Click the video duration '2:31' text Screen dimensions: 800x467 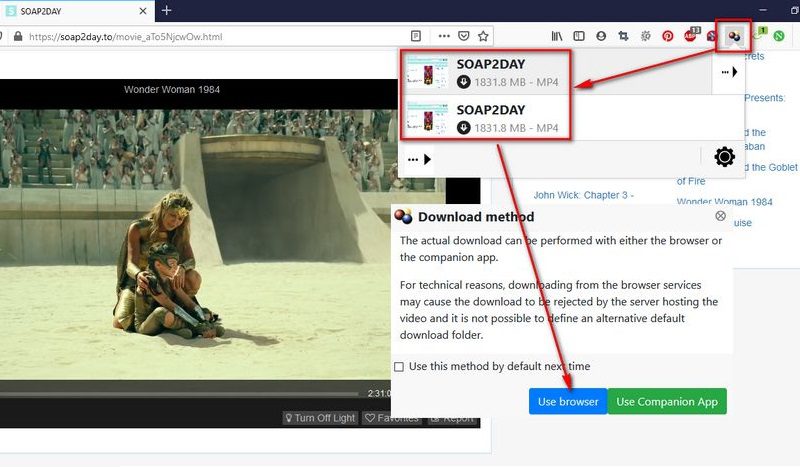click(x=379, y=393)
